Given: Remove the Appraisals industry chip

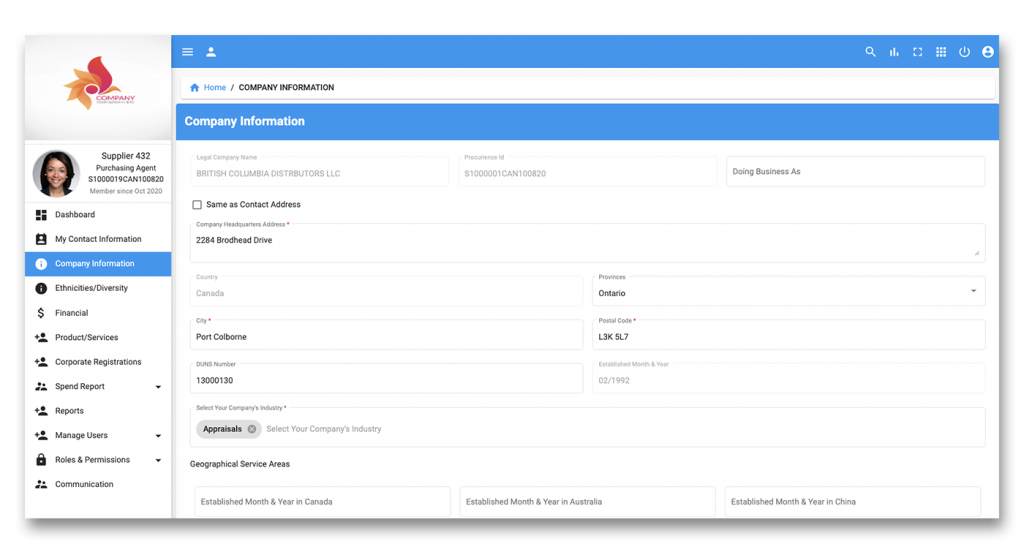Looking at the screenshot, I should point(252,429).
